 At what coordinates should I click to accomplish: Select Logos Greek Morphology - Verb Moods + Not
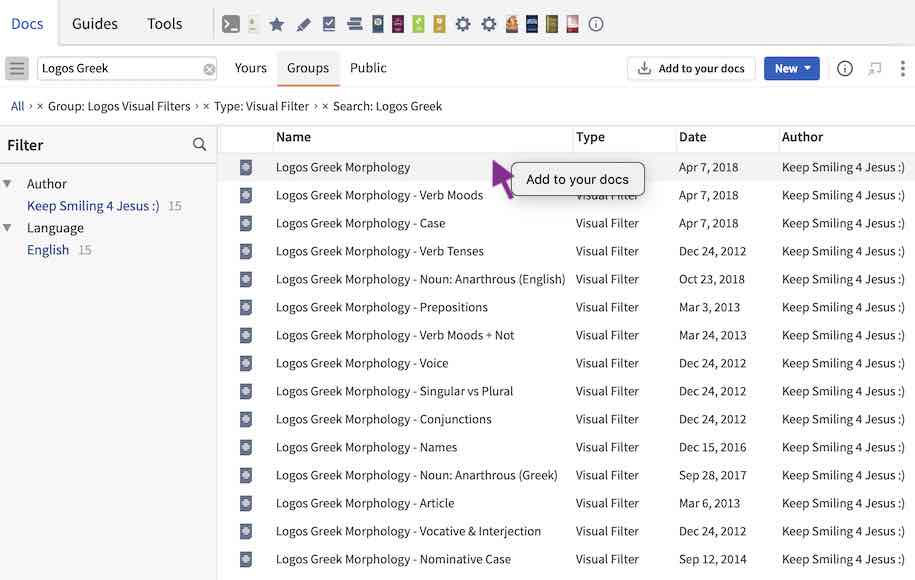point(395,336)
